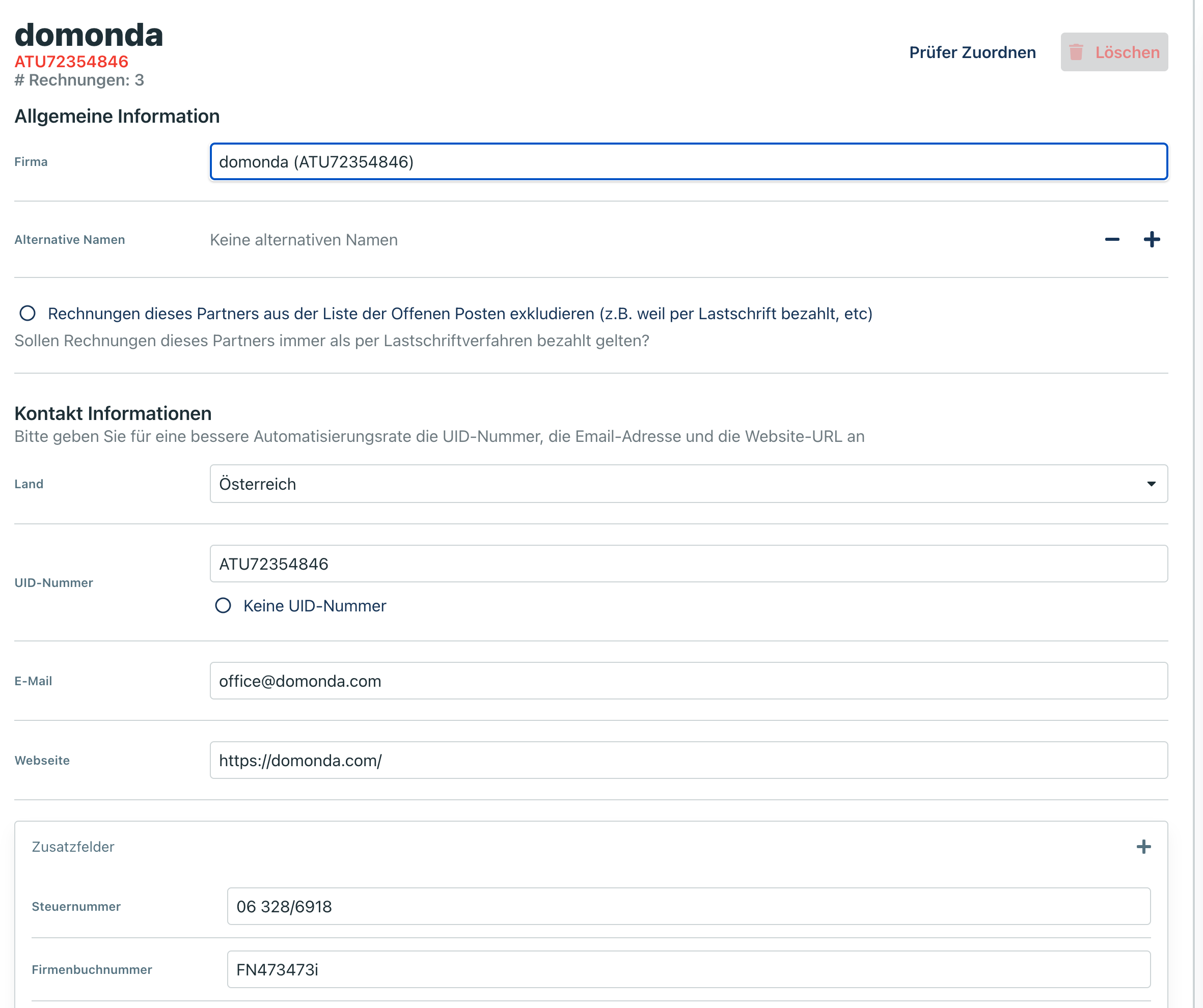Click the minus icon for alternative names
1203x1008 pixels.
pyautogui.click(x=1112, y=239)
